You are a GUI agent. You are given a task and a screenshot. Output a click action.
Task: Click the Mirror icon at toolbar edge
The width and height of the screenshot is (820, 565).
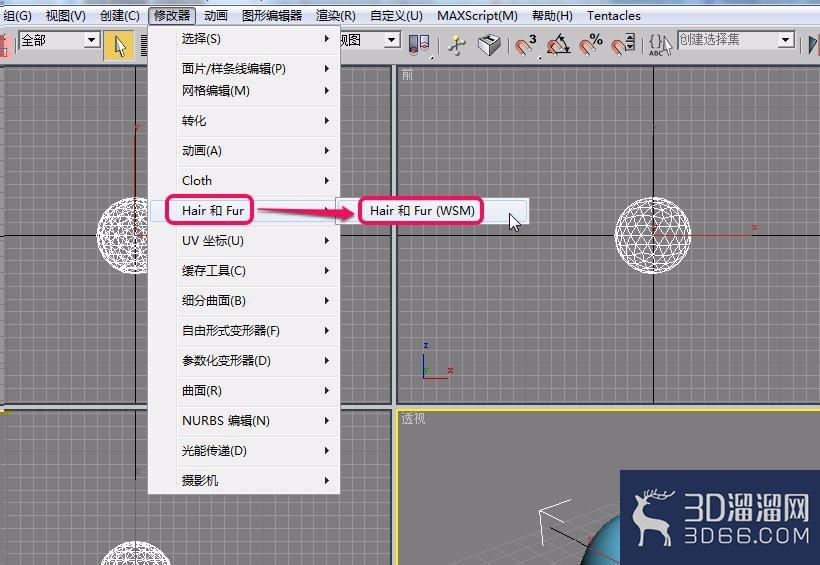[x=813, y=45]
